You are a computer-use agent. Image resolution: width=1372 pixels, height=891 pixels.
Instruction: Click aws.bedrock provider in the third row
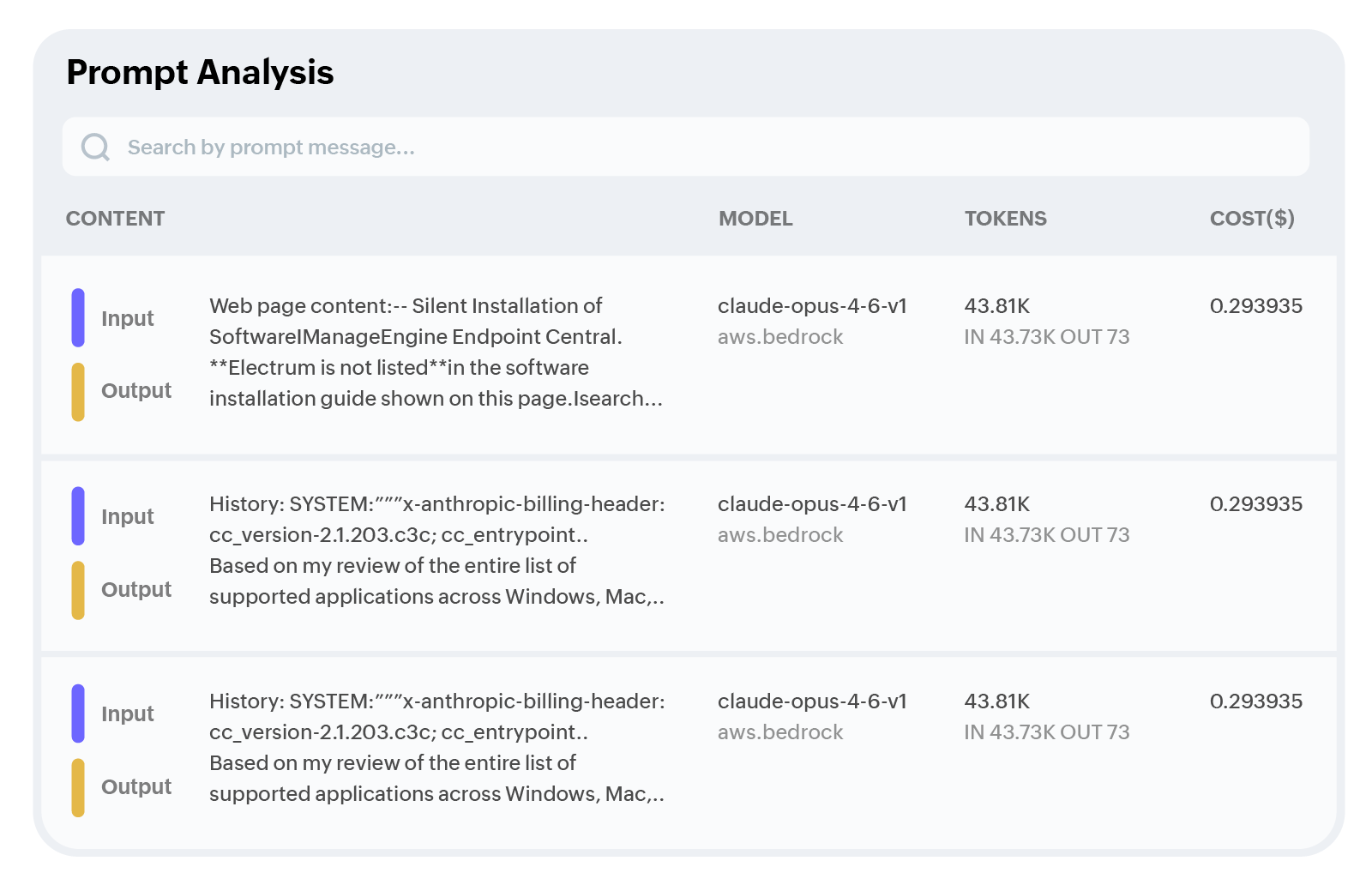[780, 732]
